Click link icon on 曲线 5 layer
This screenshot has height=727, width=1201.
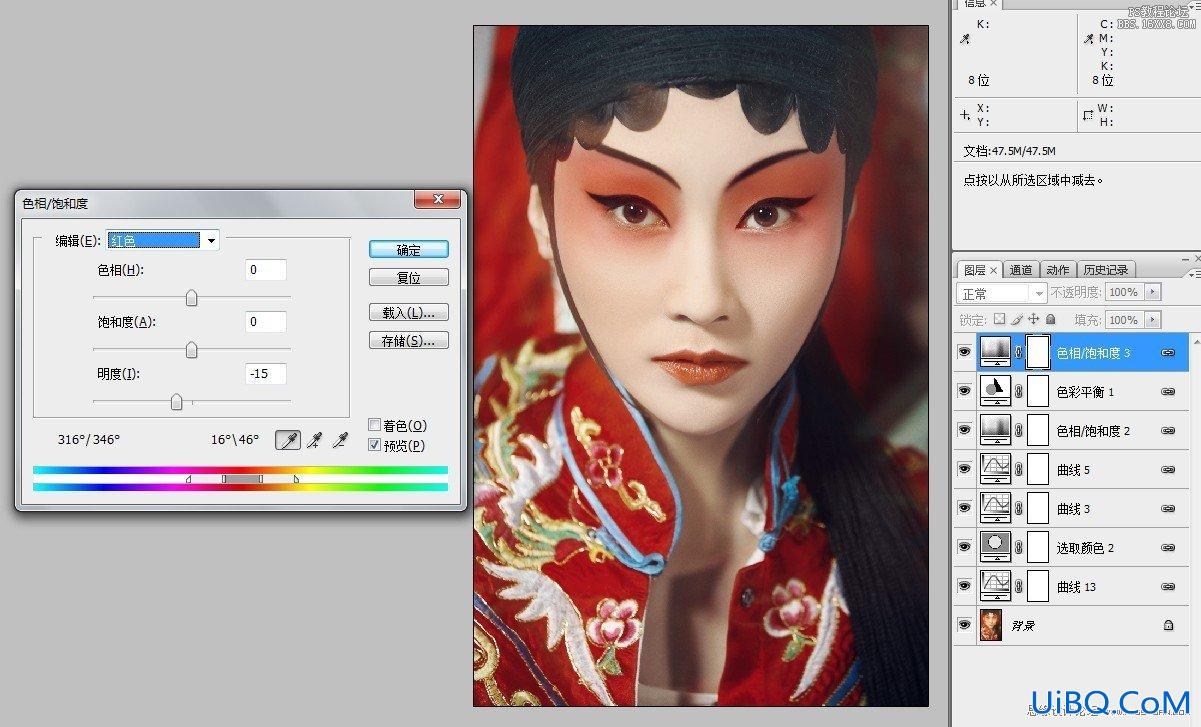(1167, 470)
